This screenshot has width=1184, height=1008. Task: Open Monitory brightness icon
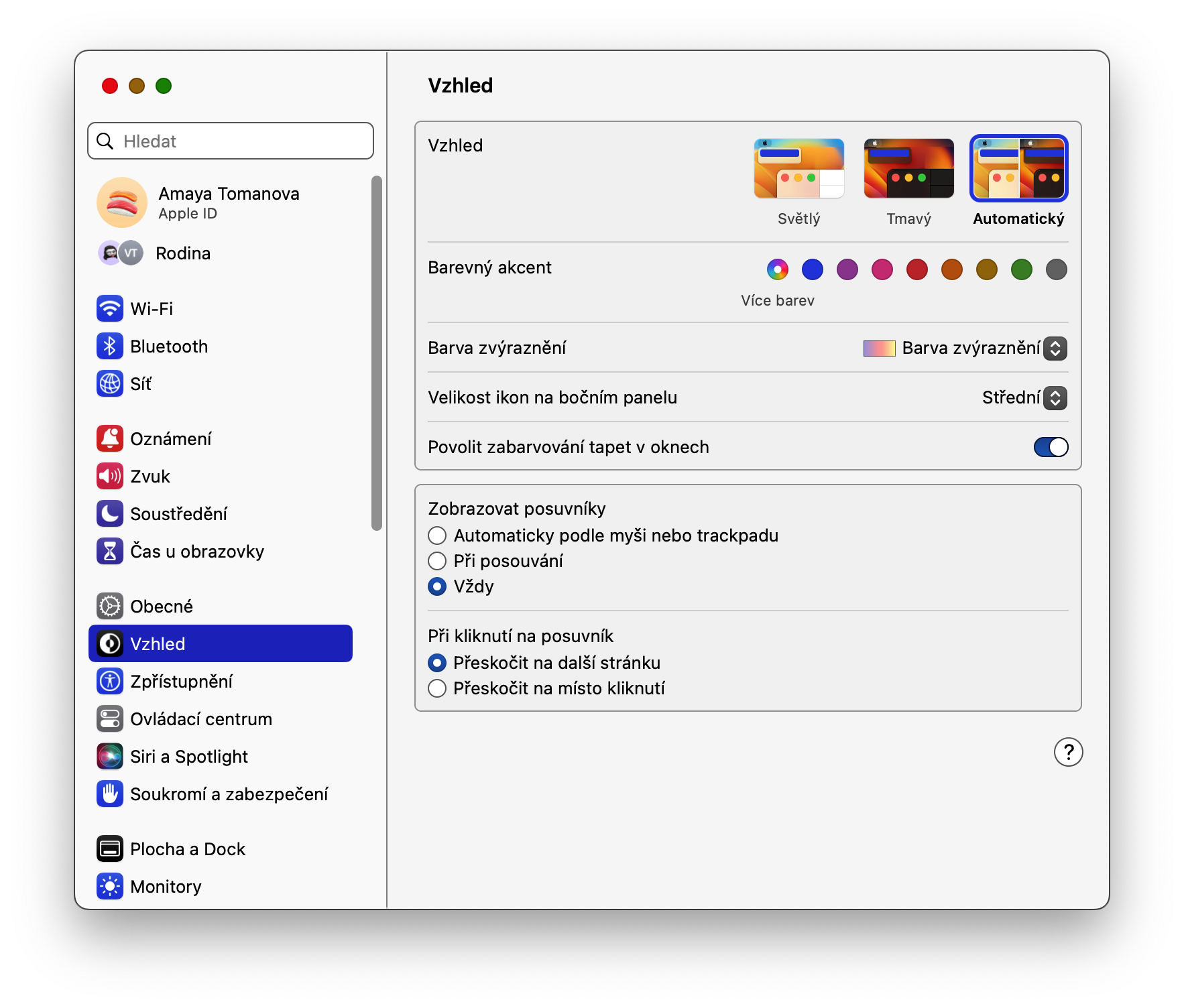pyautogui.click(x=110, y=886)
